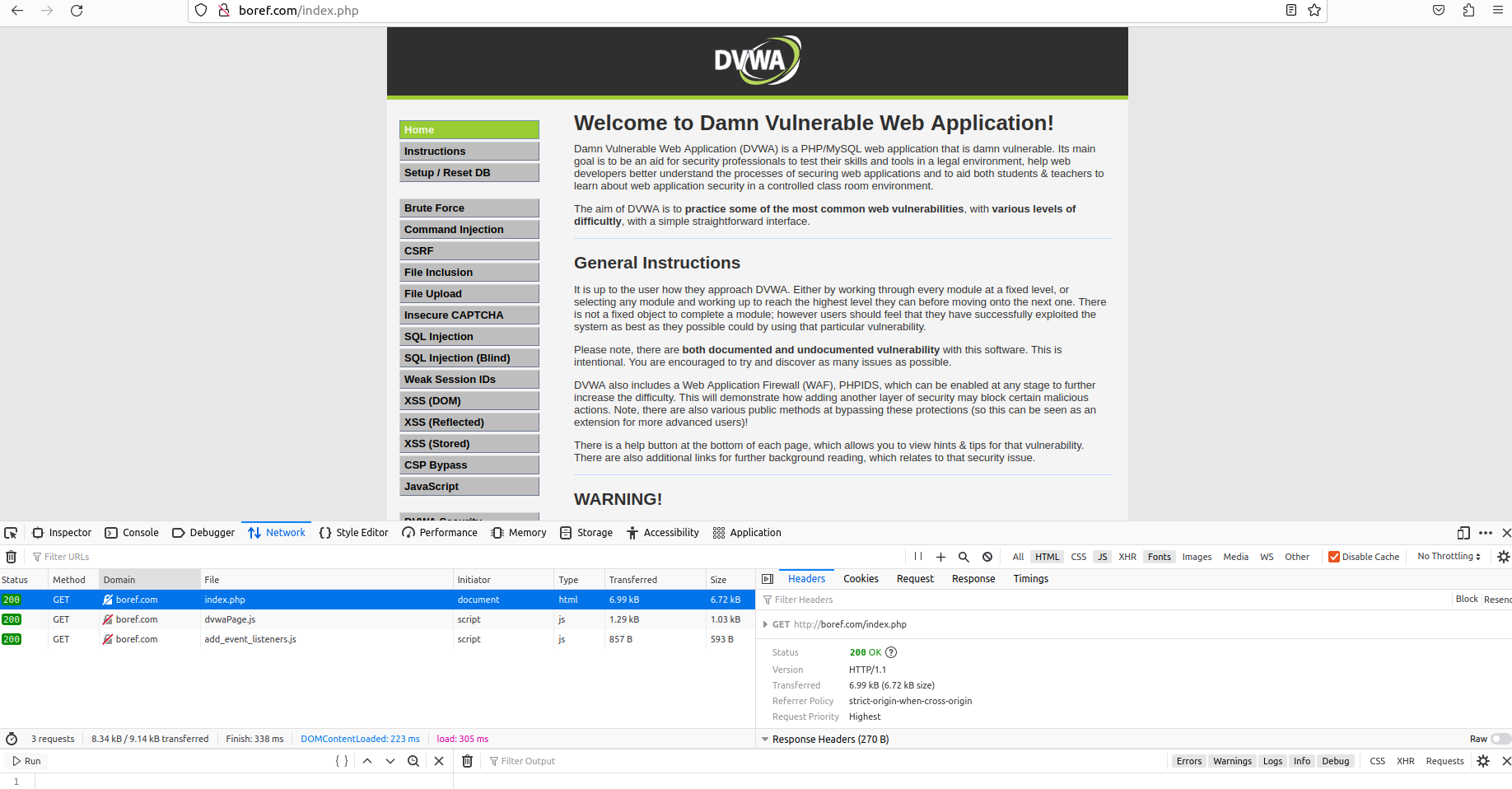Toggle the Images request filter
This screenshot has width=1512, height=789.
1197,557
